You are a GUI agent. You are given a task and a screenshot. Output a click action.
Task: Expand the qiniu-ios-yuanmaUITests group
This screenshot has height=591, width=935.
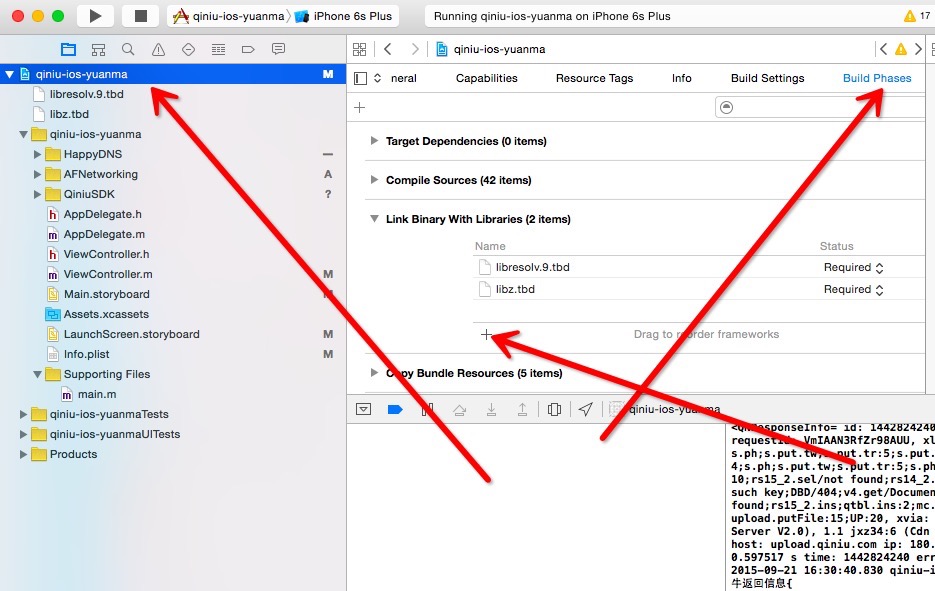(23, 434)
